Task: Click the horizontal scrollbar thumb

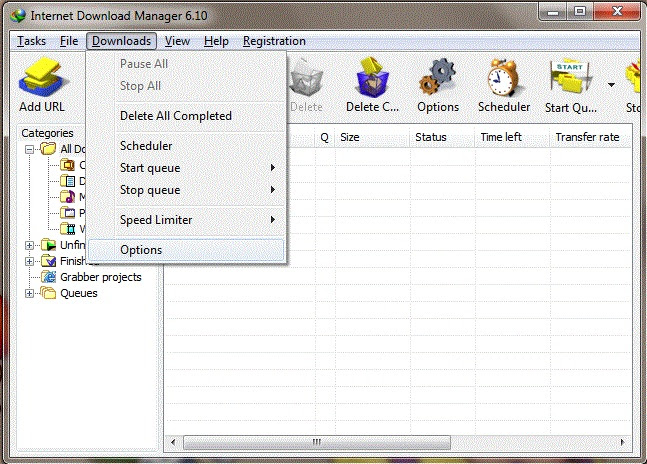Action: pos(316,442)
